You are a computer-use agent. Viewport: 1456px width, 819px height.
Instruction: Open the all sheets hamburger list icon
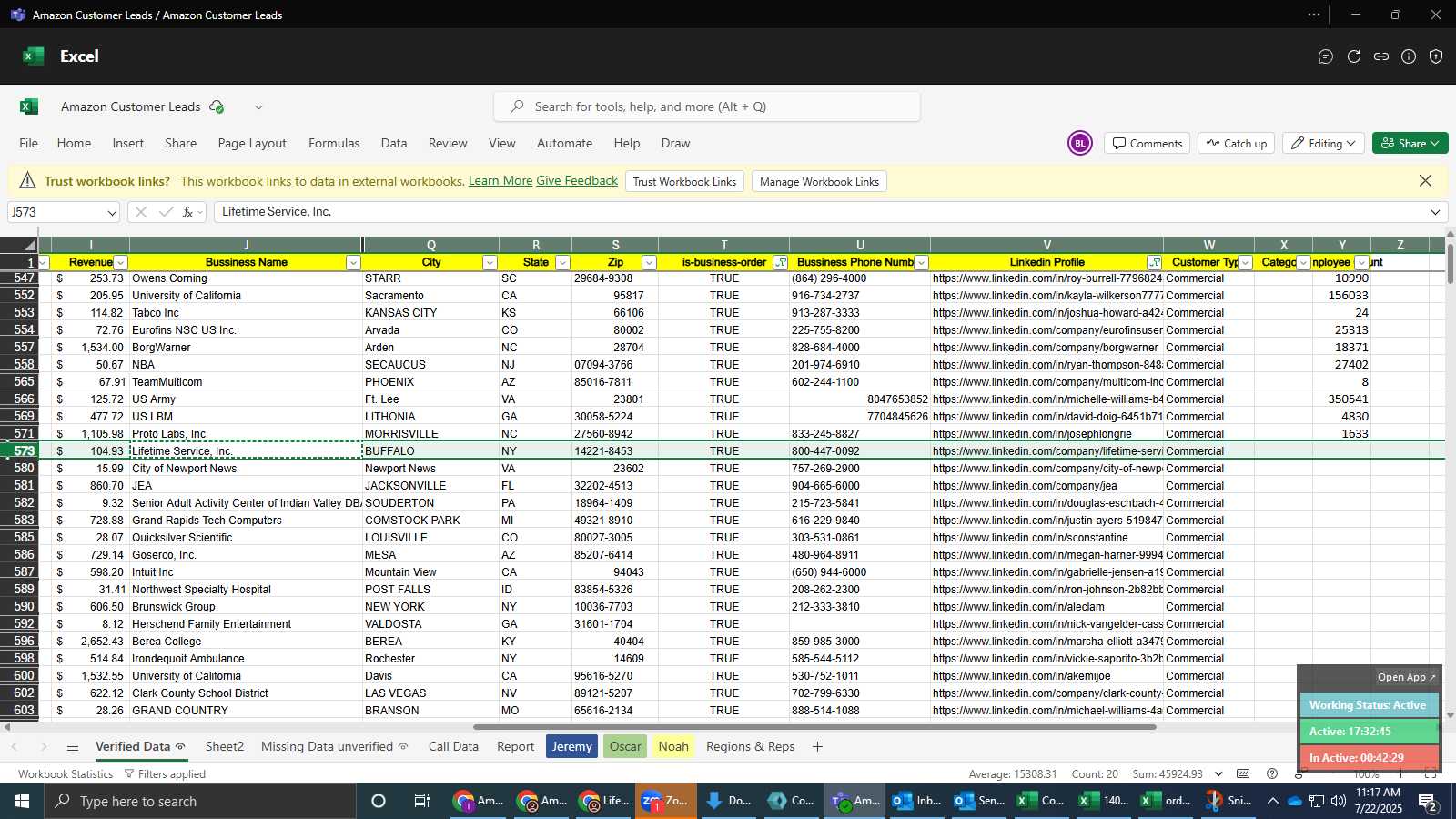tap(73, 746)
